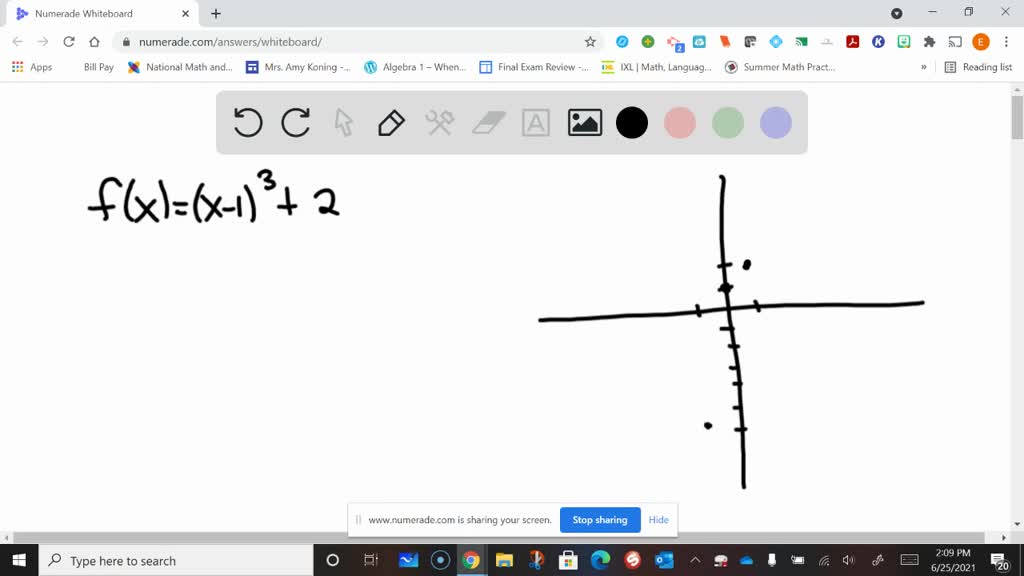1024x576 pixels.
Task: Go to browser home page
Action: 95,42
